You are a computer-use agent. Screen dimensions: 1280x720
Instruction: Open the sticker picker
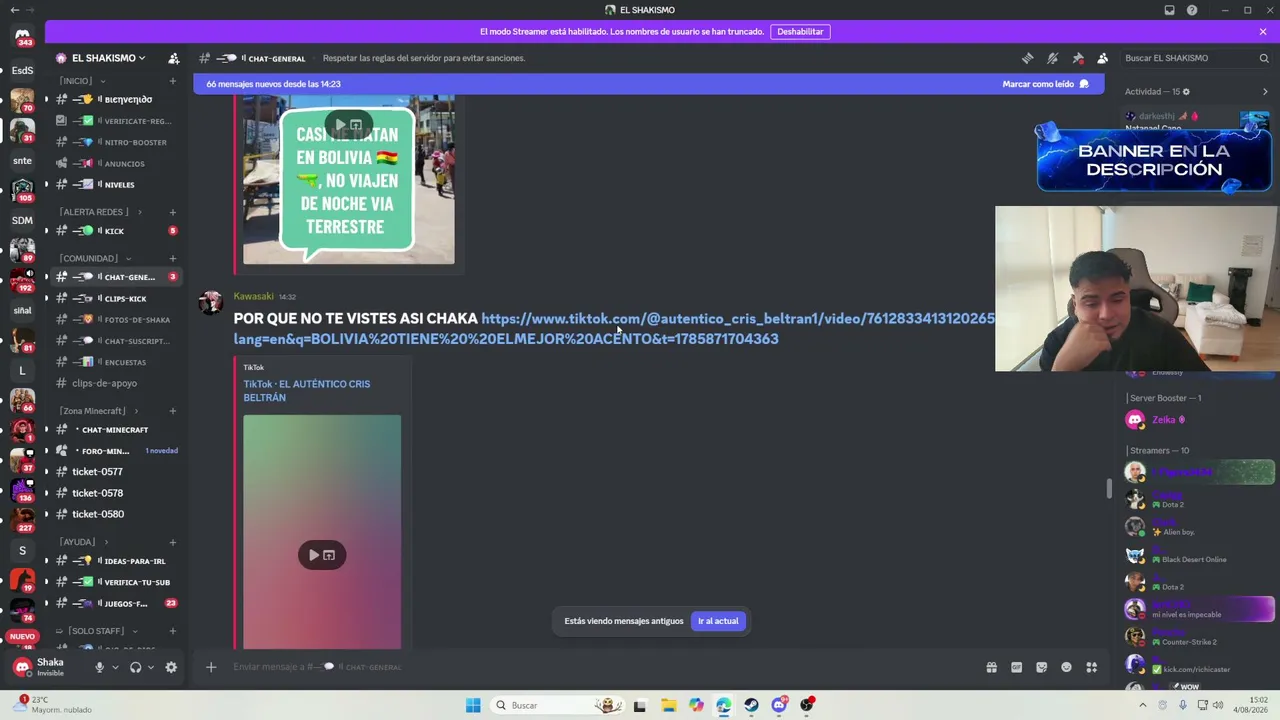1042,667
